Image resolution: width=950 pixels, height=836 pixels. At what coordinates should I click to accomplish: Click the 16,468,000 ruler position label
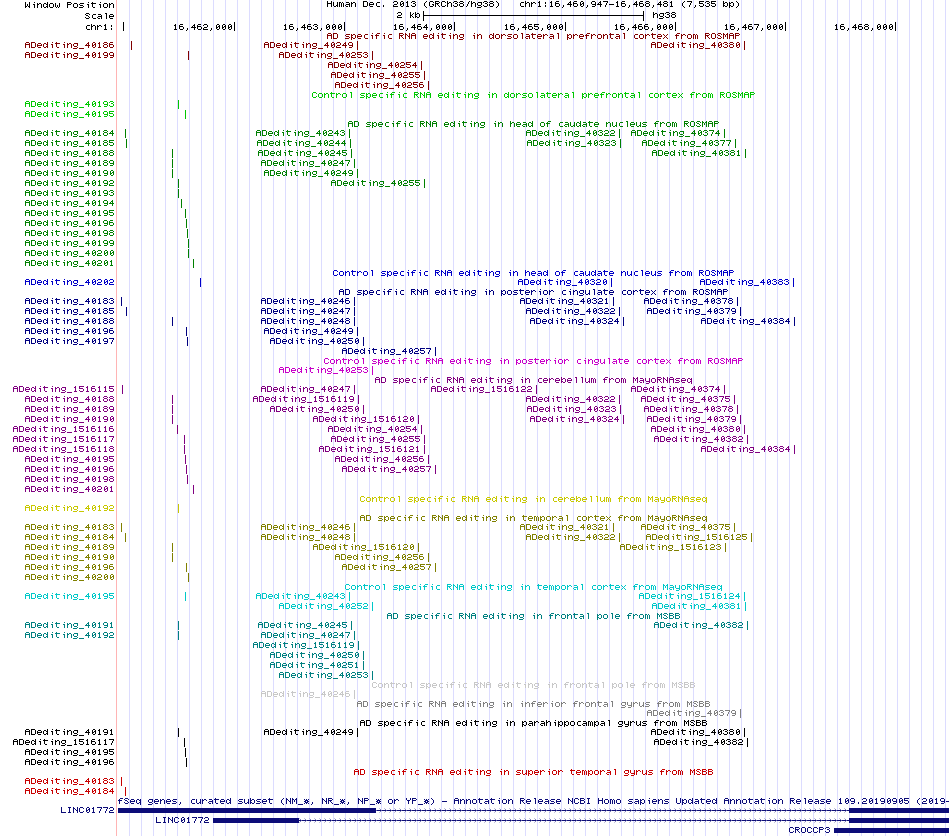point(863,27)
